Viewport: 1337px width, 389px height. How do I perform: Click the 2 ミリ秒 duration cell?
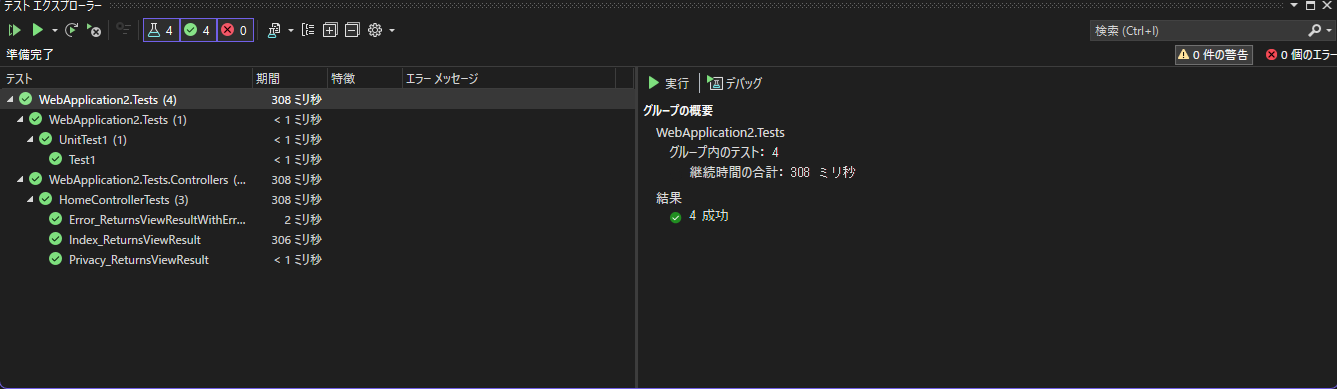click(302, 219)
